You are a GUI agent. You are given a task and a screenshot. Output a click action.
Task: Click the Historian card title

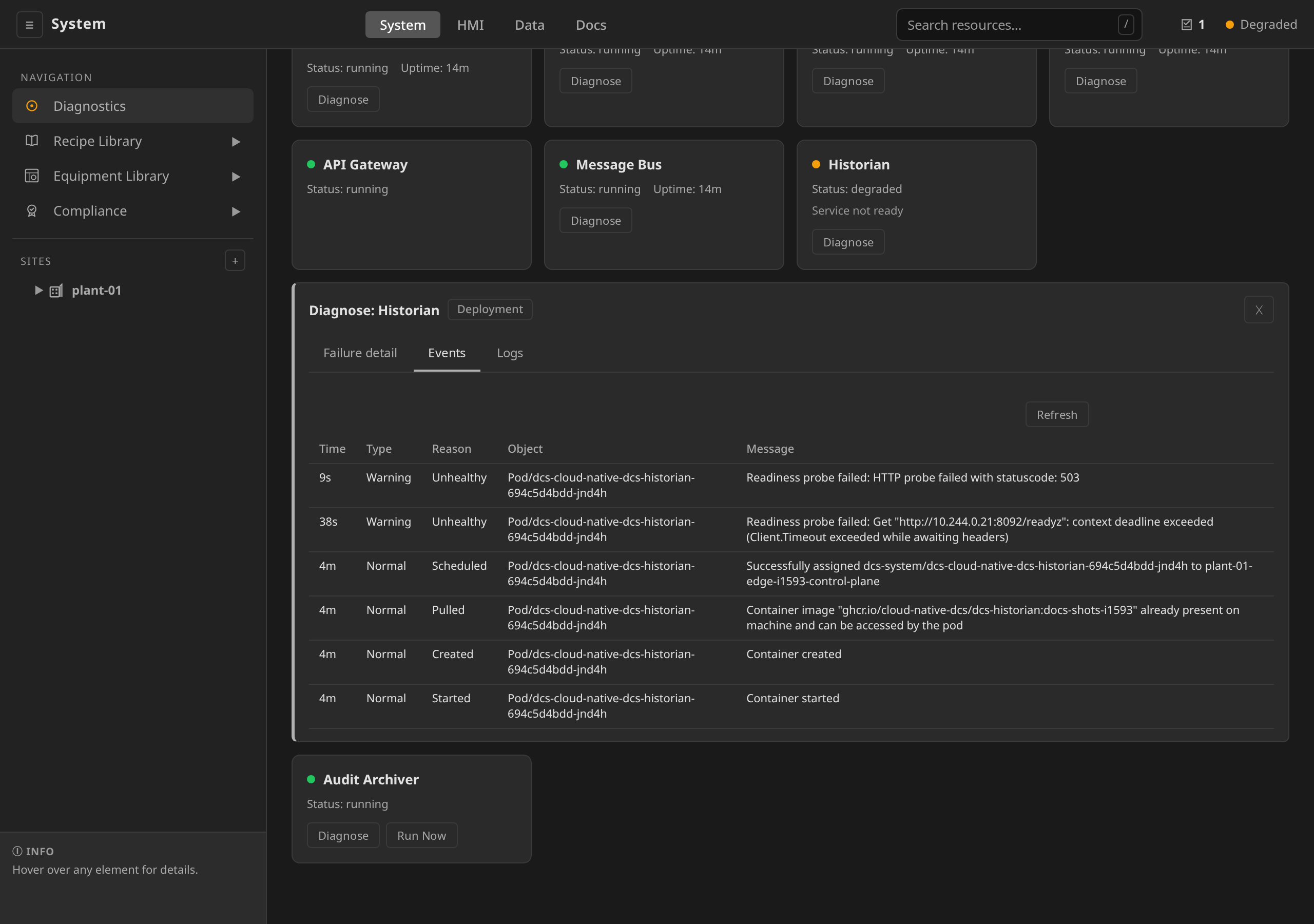click(x=858, y=164)
